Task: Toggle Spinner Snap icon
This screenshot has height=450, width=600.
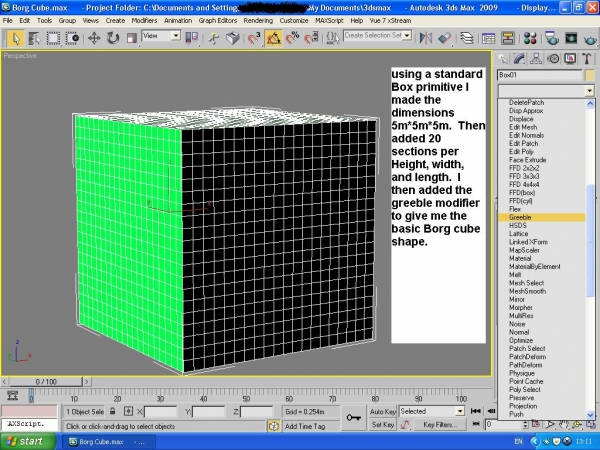Action: 311,38
